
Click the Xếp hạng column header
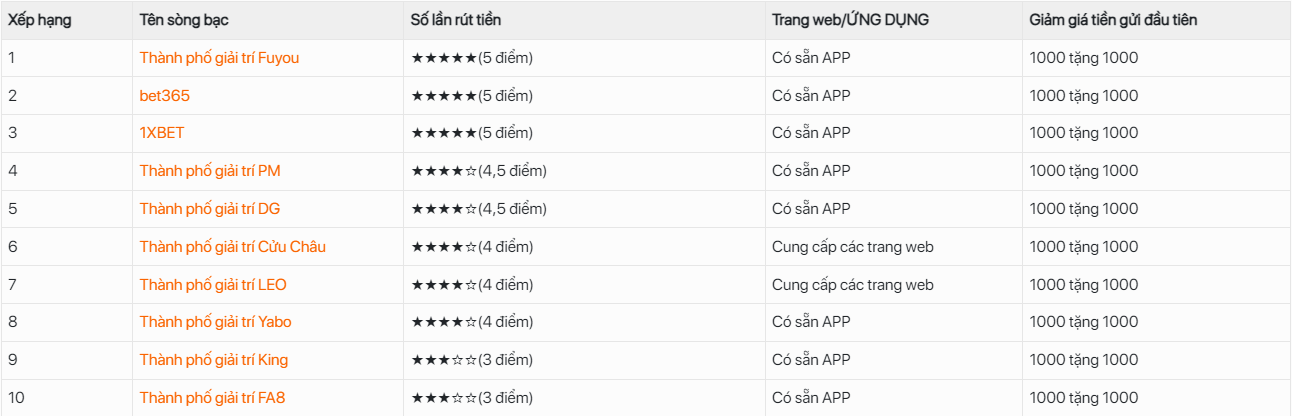tap(40, 20)
